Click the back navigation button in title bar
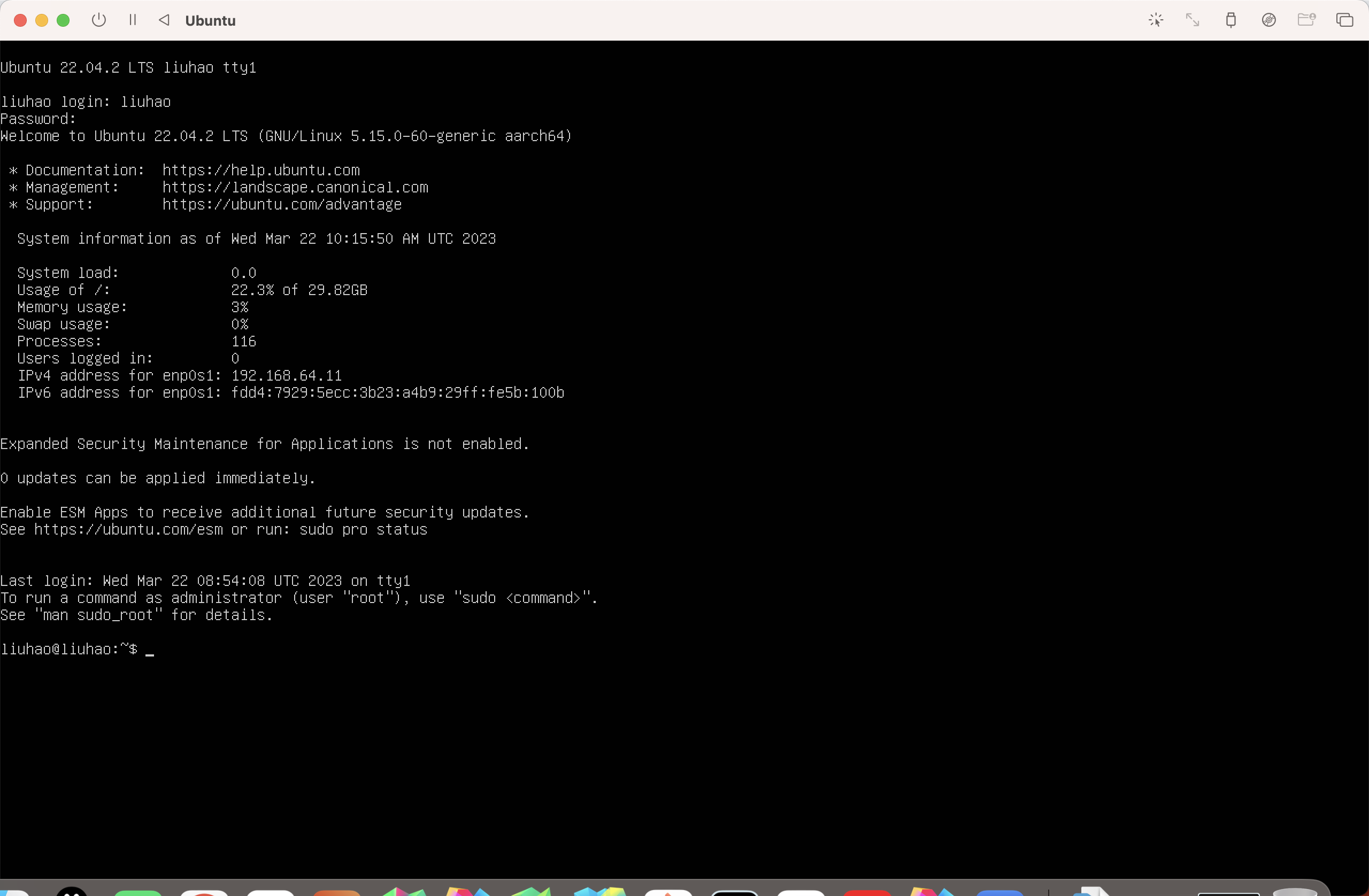The height and width of the screenshot is (896, 1369). [163, 20]
